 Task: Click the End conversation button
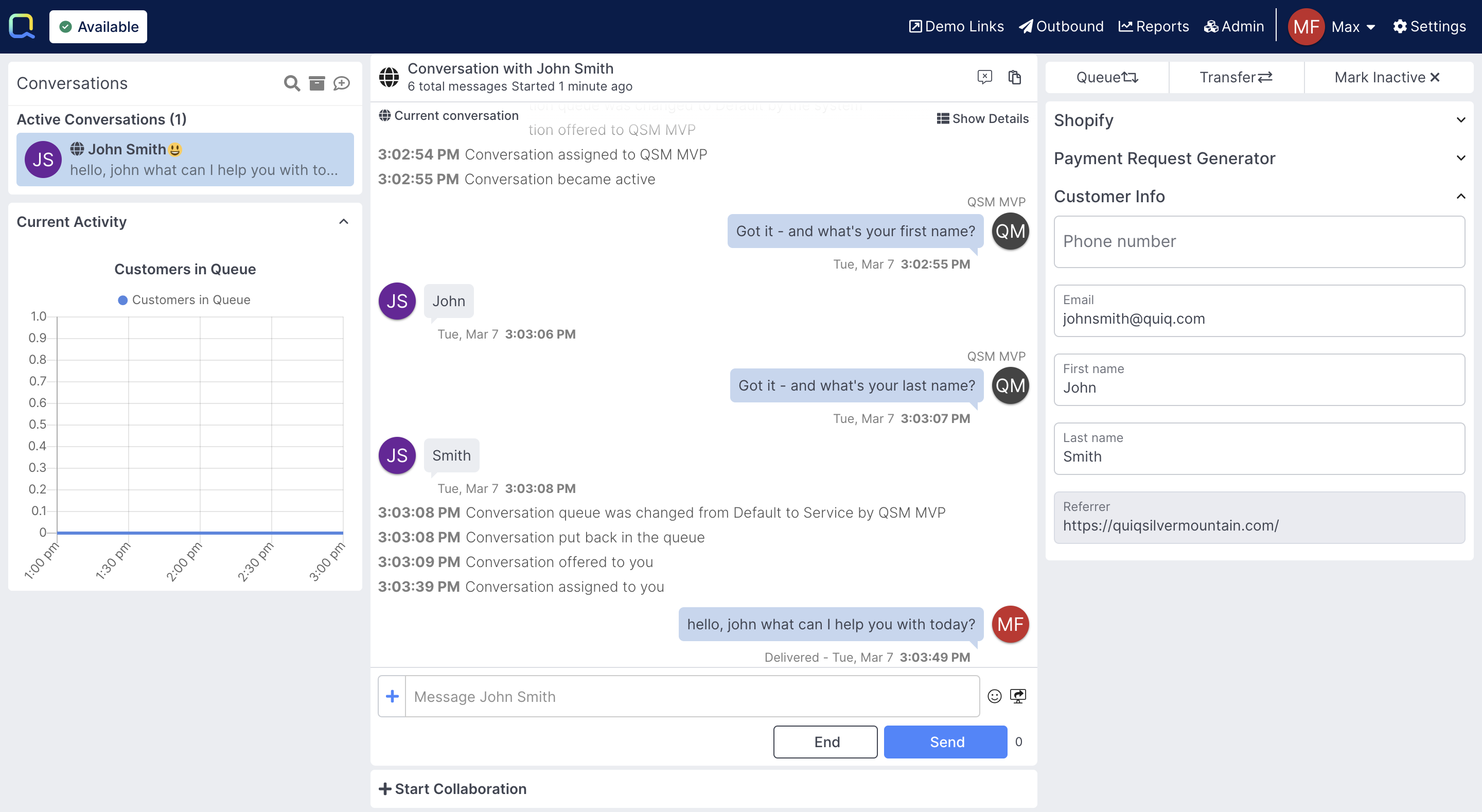click(825, 742)
